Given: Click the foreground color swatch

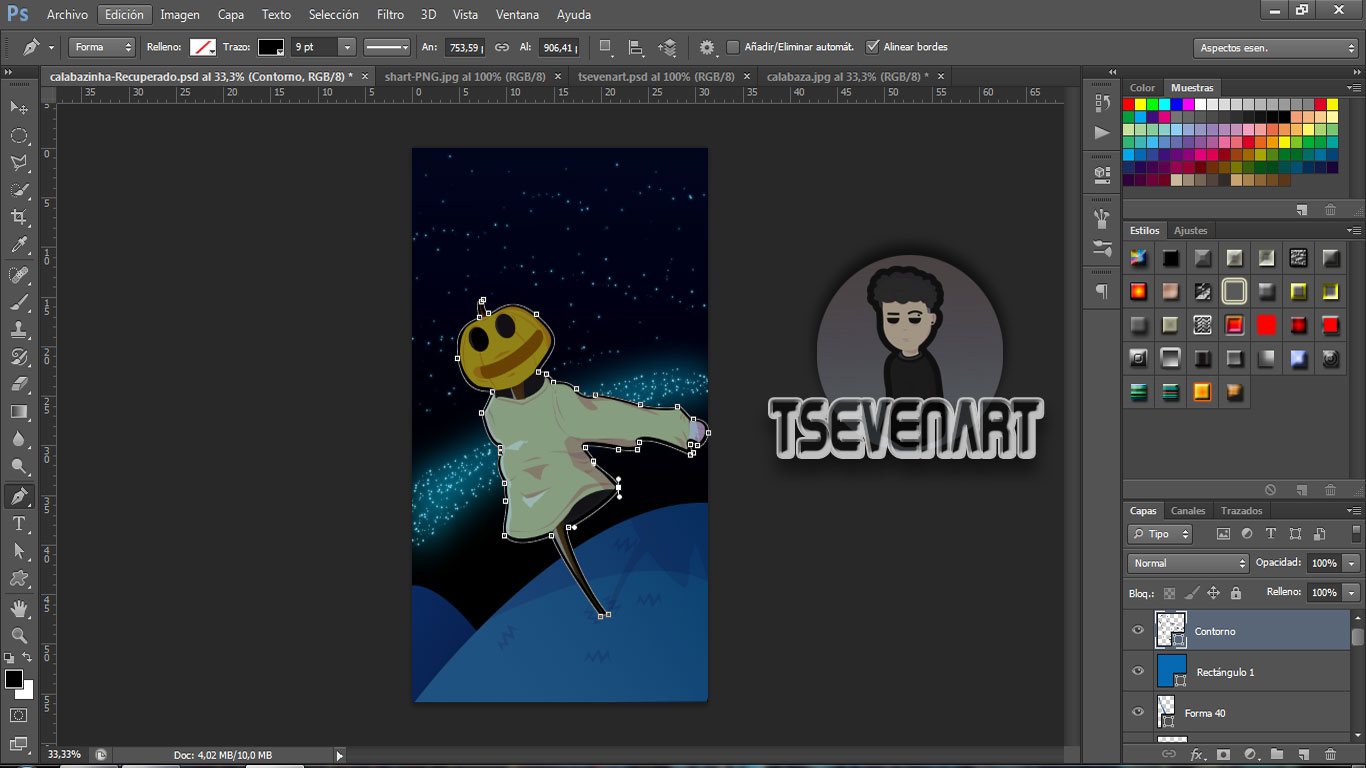Looking at the screenshot, I should 14,679.
